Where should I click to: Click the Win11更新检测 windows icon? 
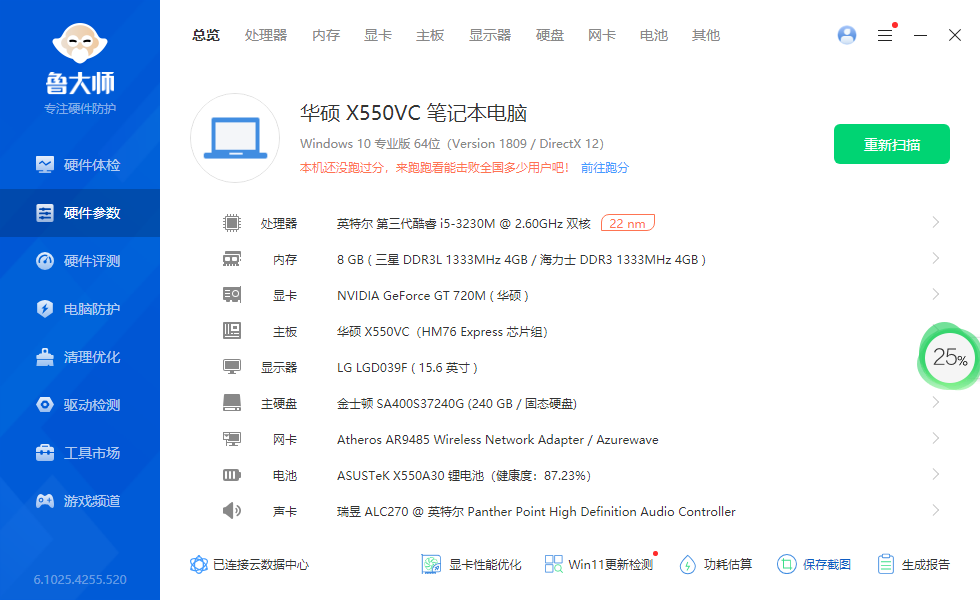pos(553,564)
